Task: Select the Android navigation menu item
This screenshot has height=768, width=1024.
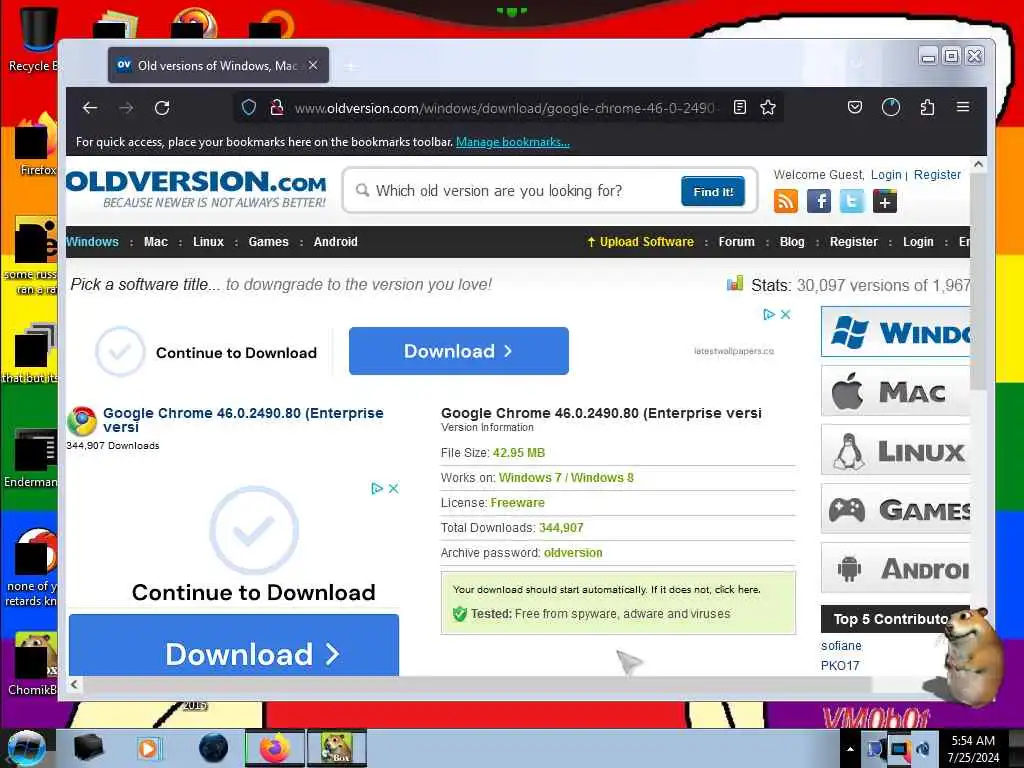Action: 336,242
